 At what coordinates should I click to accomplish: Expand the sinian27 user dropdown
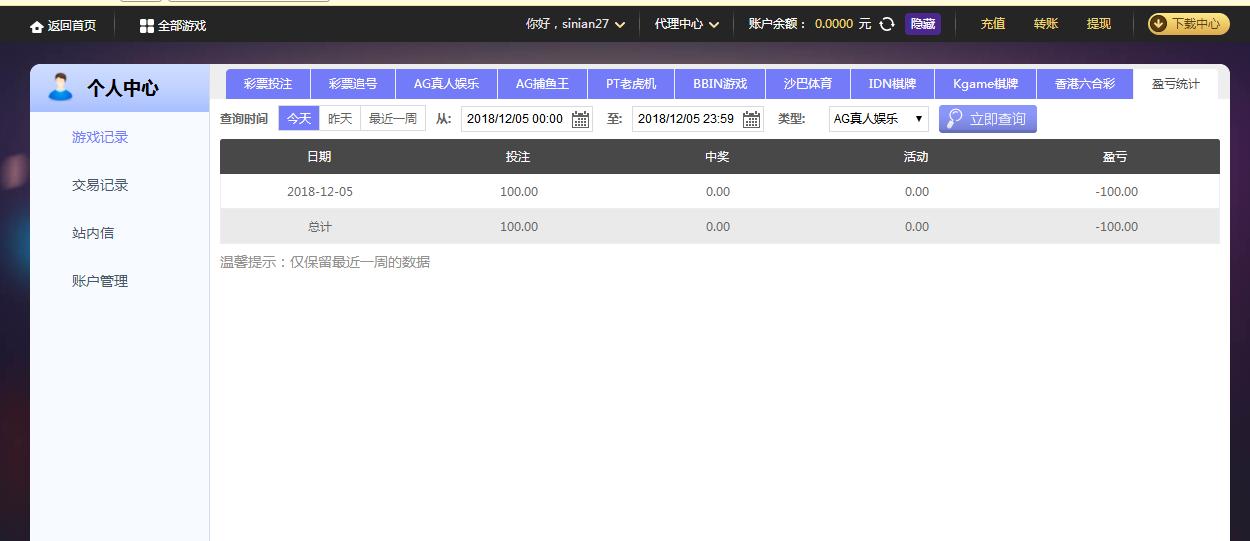click(620, 25)
